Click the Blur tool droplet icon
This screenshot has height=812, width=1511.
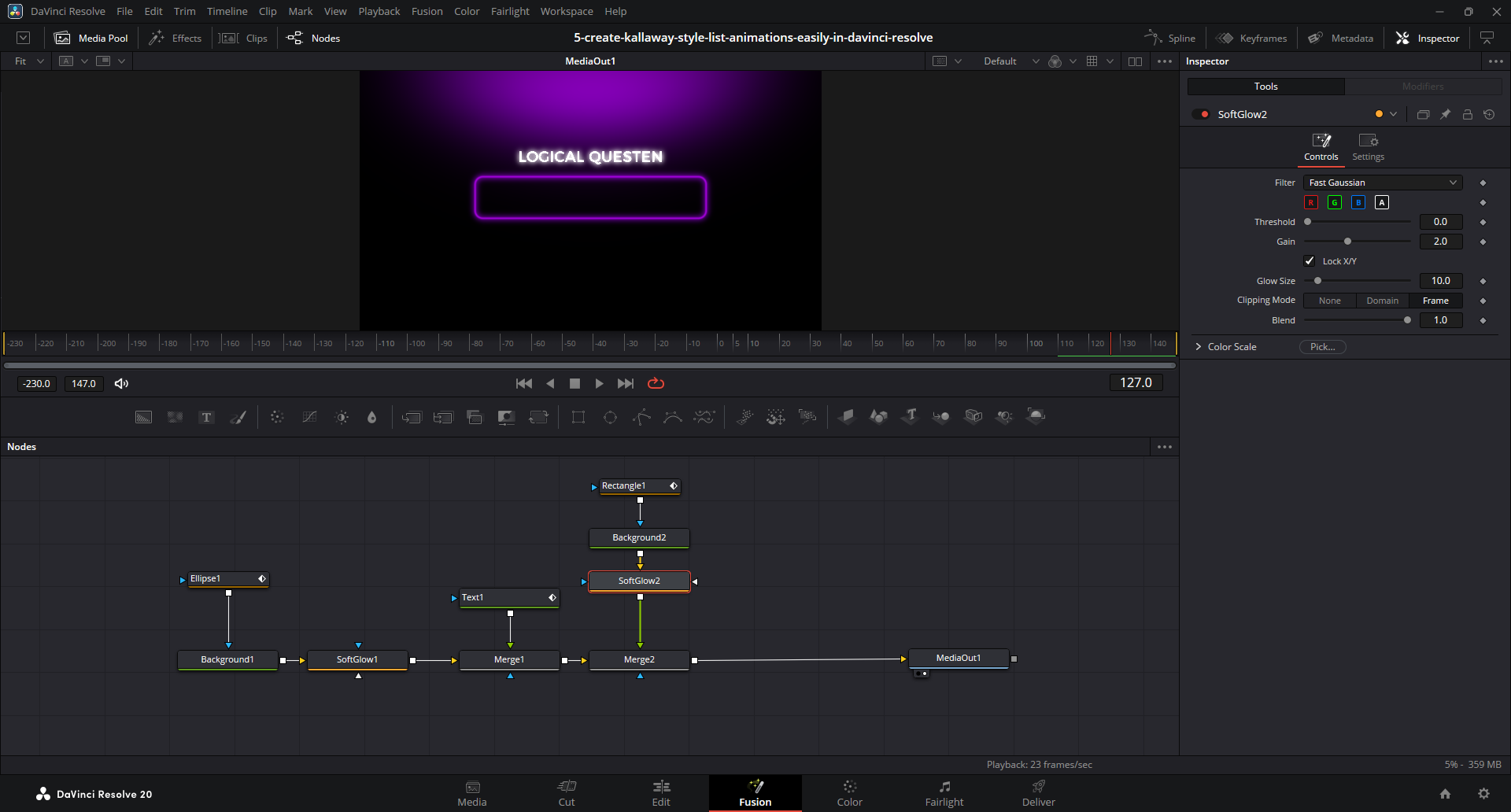tap(372, 417)
